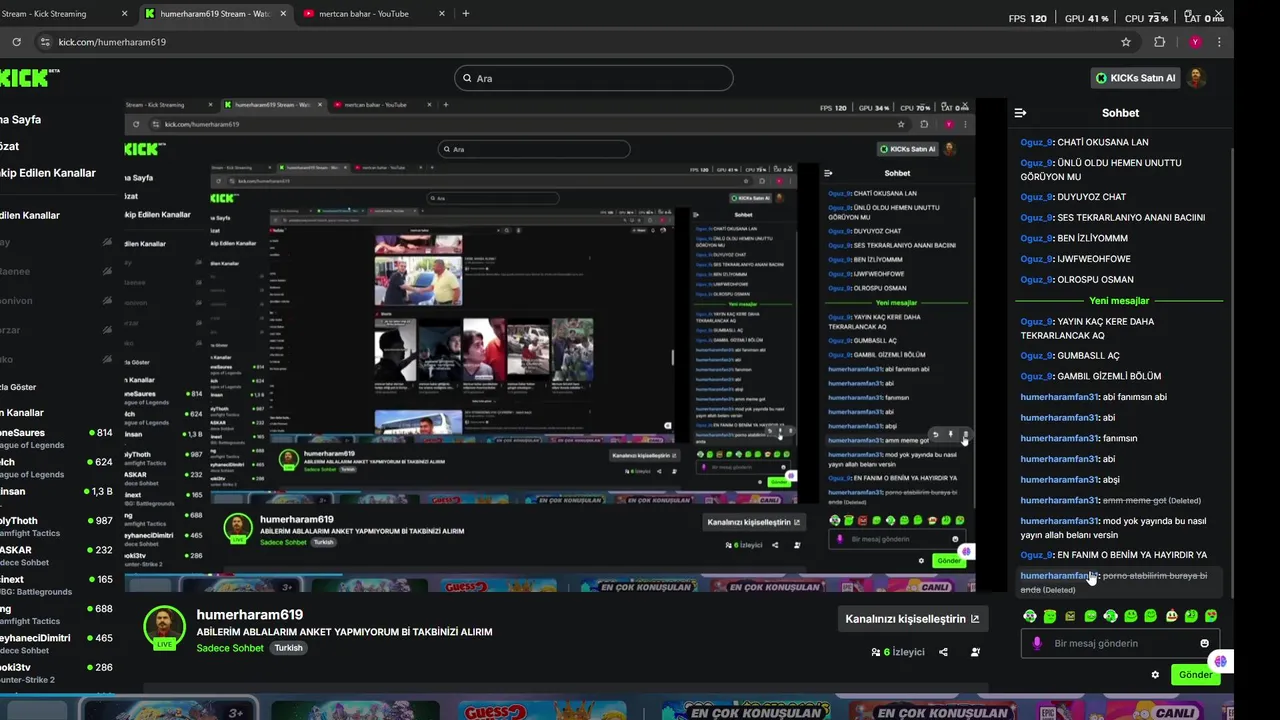Open sidebar channel with 165 viewers
This screenshot has width=1280, height=720.
[x=56, y=585]
